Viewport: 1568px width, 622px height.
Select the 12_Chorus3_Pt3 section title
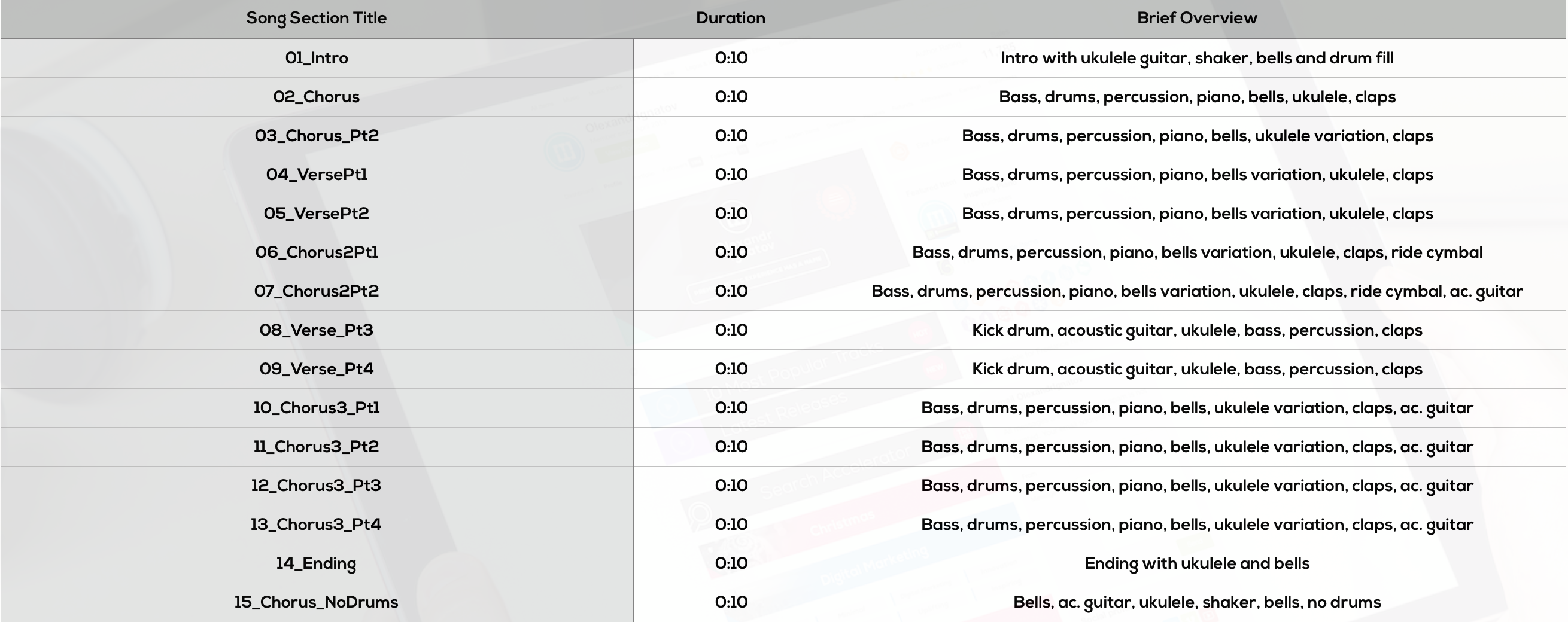coord(317,486)
